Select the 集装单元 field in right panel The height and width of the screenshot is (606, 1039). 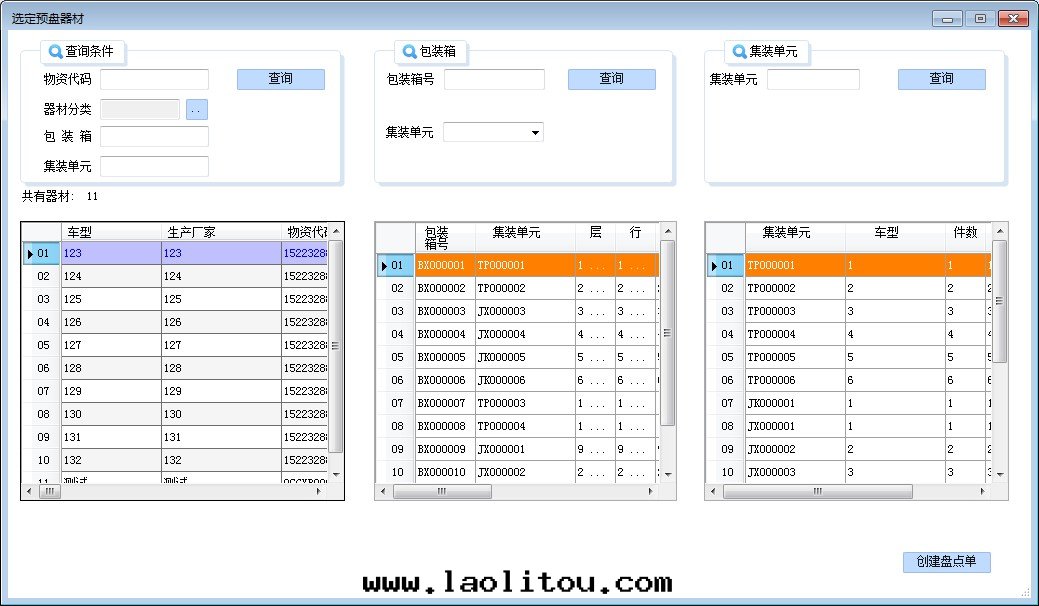(x=812, y=79)
